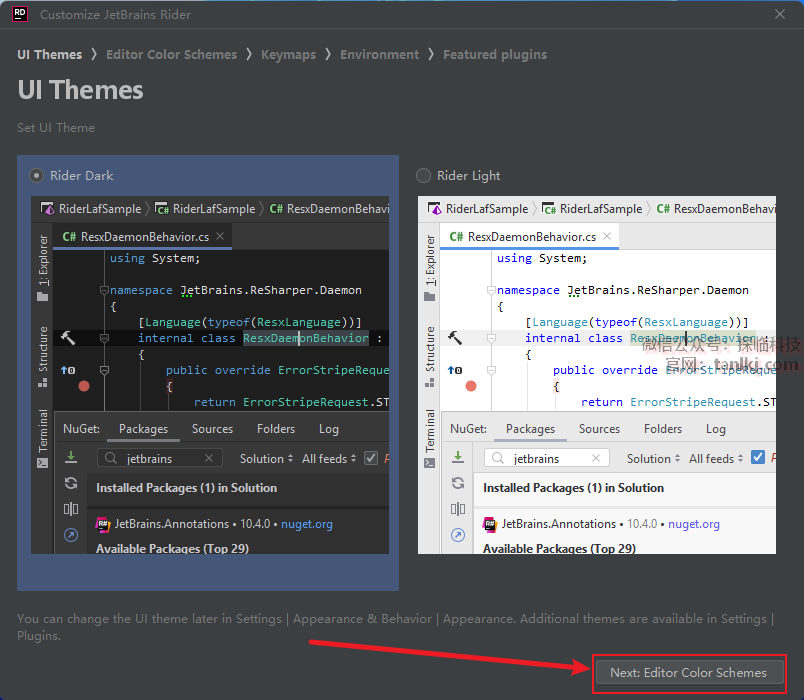
Task: Go to Featured plugins step
Action: [494, 55]
